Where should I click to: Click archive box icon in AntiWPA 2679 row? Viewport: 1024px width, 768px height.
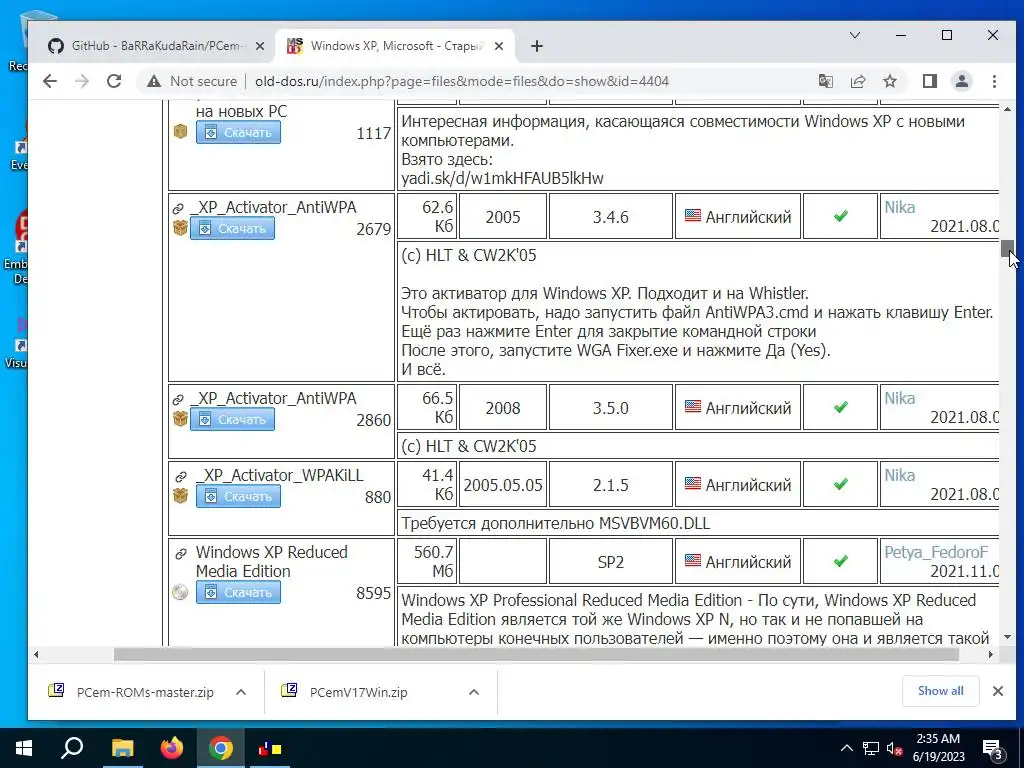click(x=181, y=228)
